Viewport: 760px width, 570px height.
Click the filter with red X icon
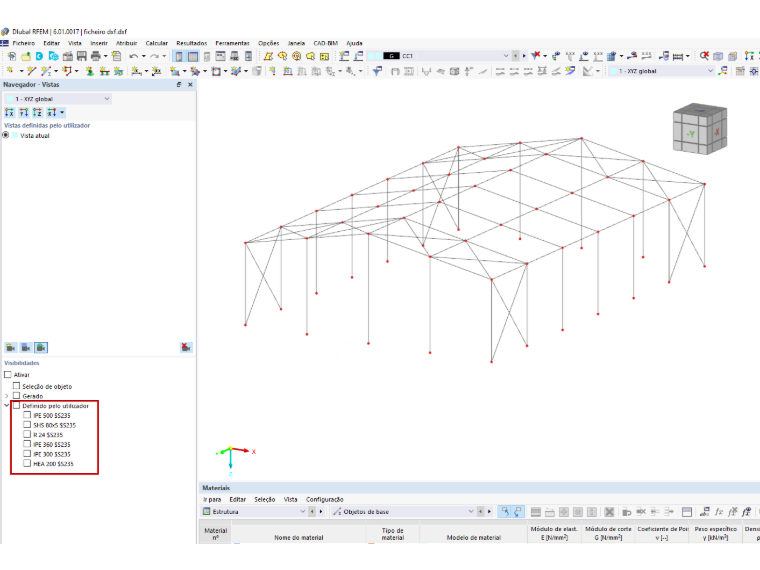coord(535,56)
